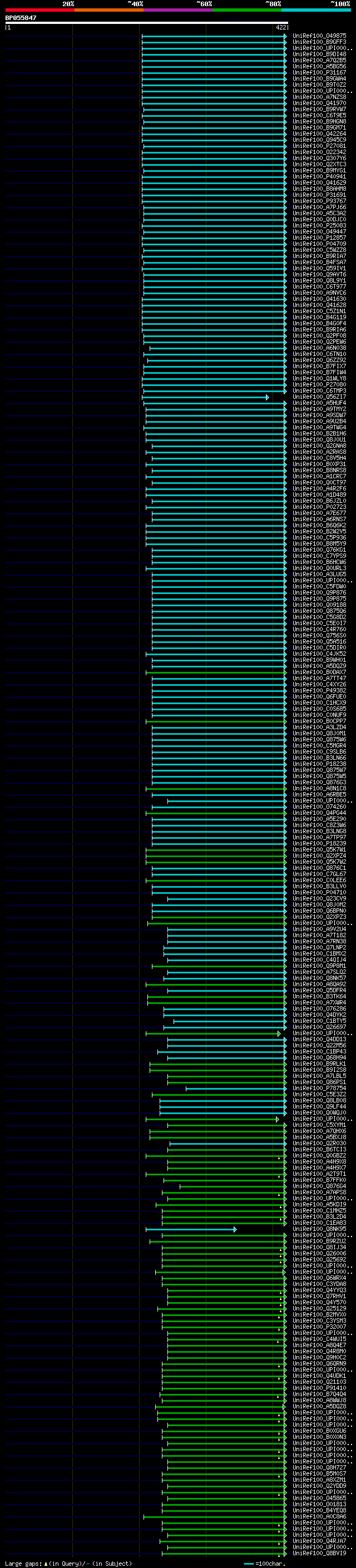356x1568 pixels.
Task: Click the Large gaps legend text
Action: (68, 1564)
